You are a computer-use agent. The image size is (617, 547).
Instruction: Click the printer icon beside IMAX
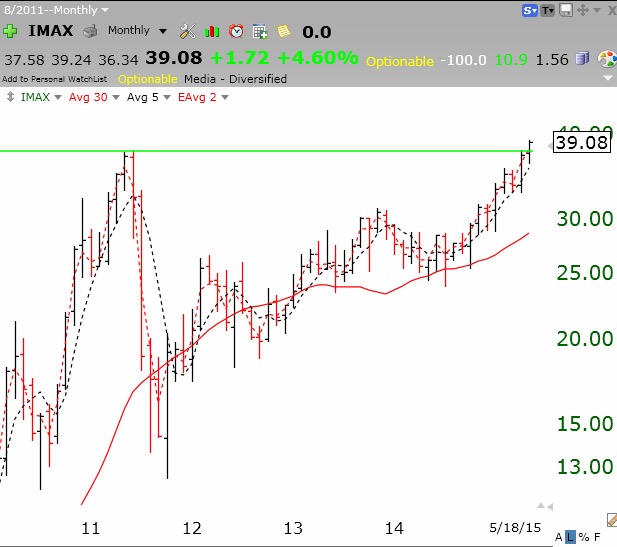click(90, 32)
